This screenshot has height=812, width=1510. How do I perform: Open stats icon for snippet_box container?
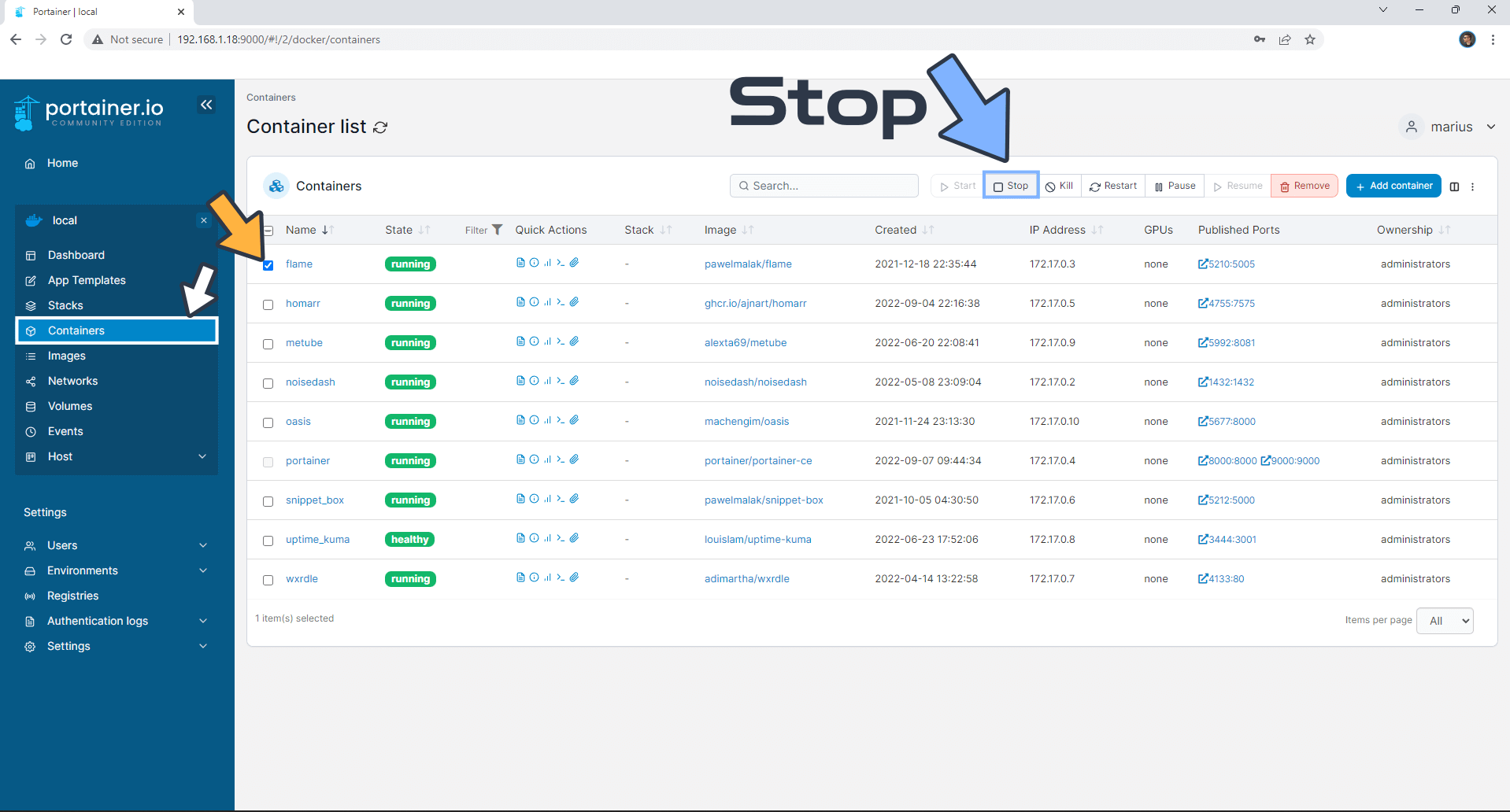click(547, 499)
